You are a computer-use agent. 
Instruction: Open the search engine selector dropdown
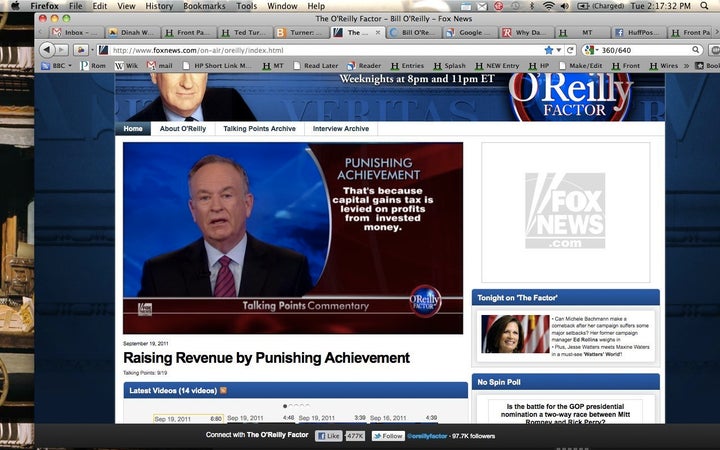pyautogui.click(x=591, y=50)
